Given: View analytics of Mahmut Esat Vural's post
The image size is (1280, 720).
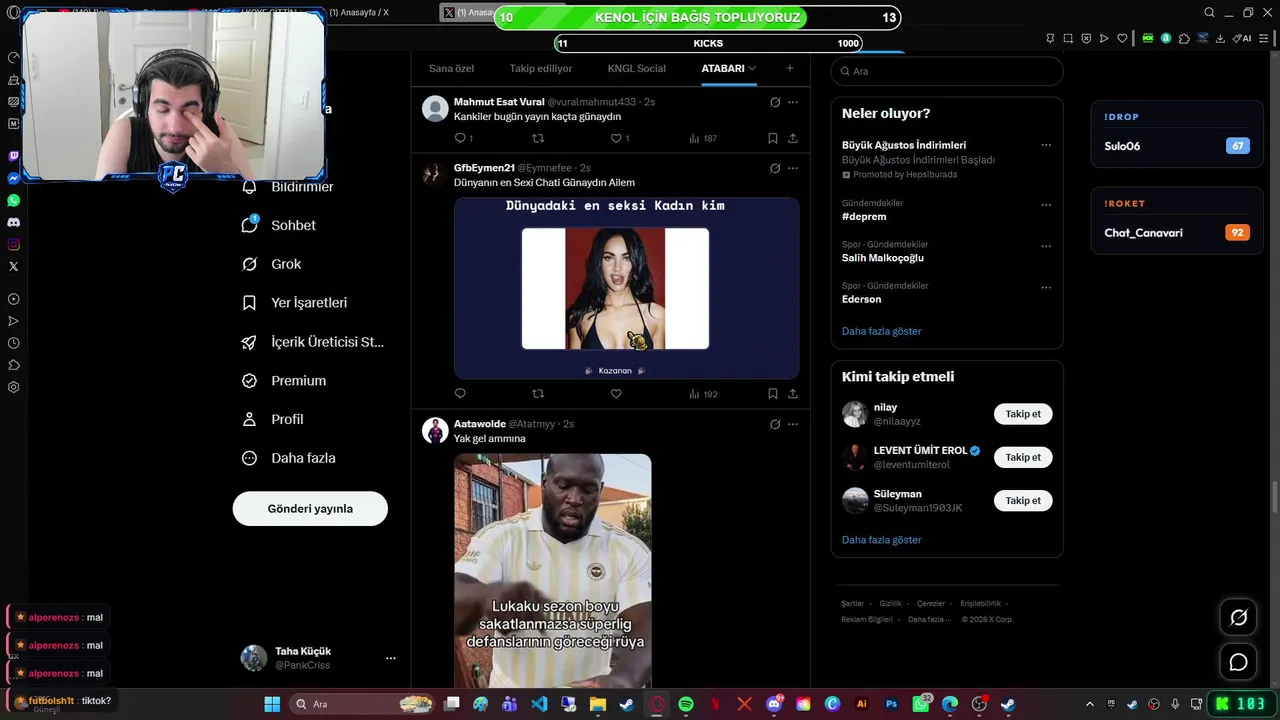Looking at the screenshot, I should [703, 138].
